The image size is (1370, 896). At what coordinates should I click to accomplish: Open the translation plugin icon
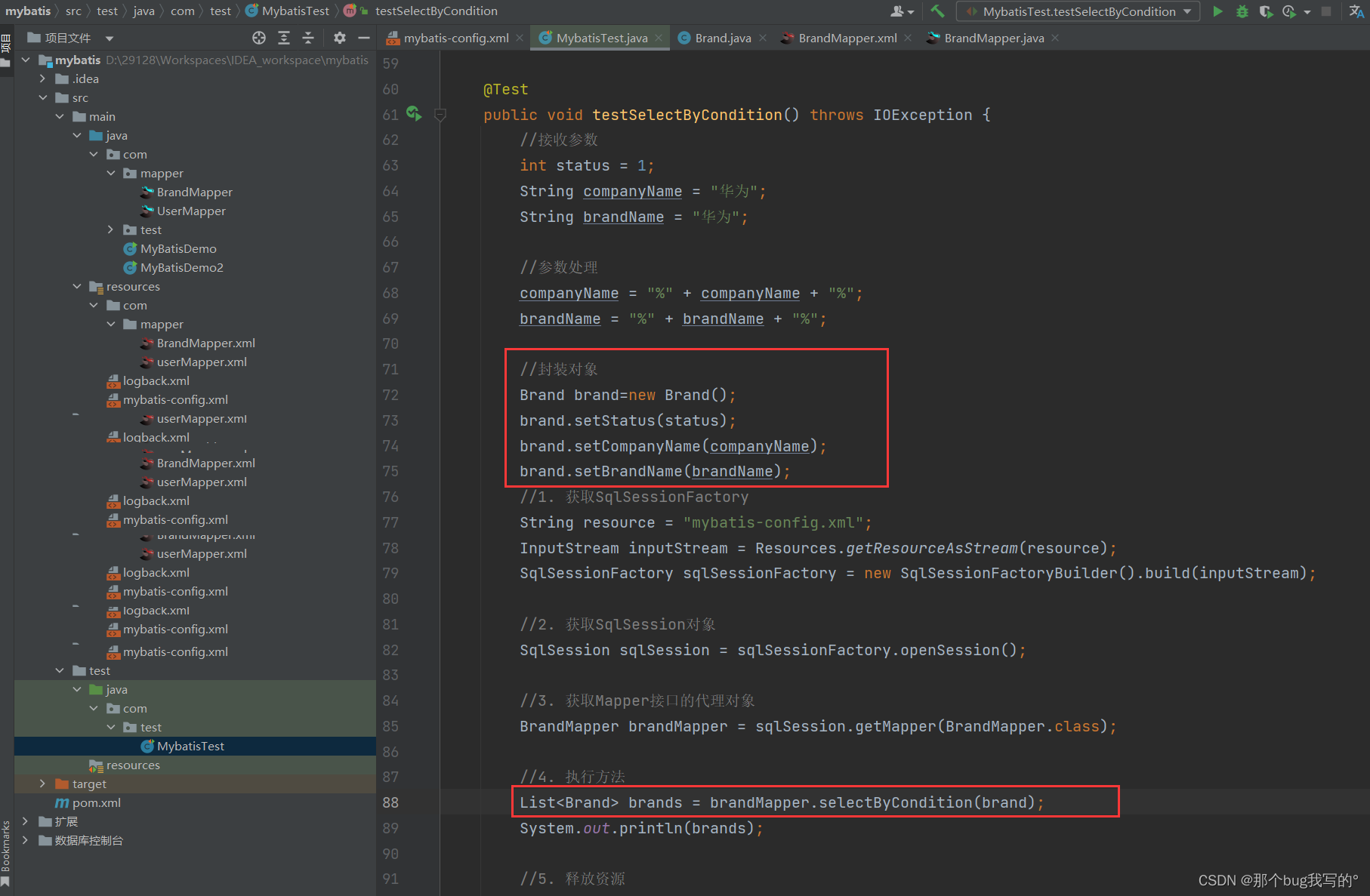1356,11
